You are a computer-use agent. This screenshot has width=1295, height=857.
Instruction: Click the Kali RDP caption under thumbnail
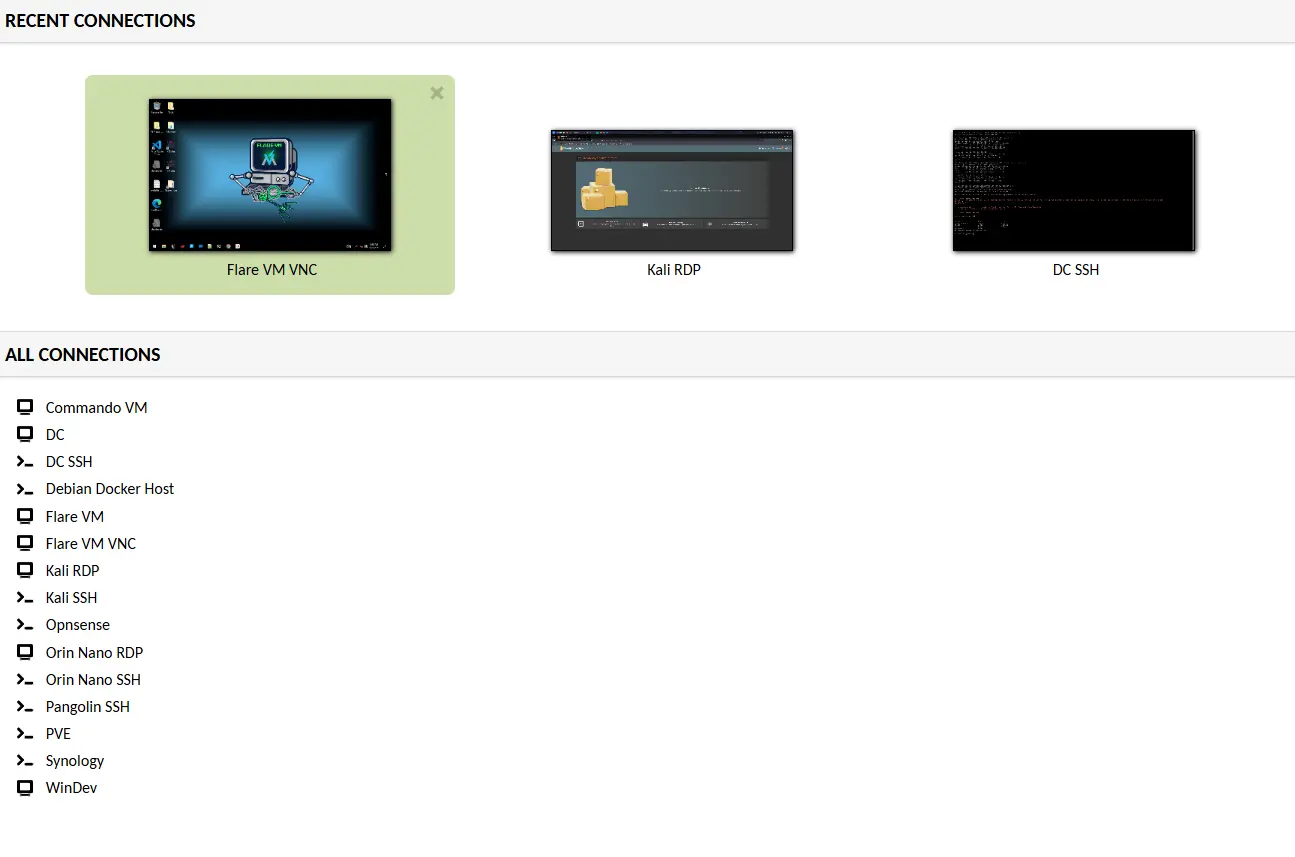pos(674,270)
